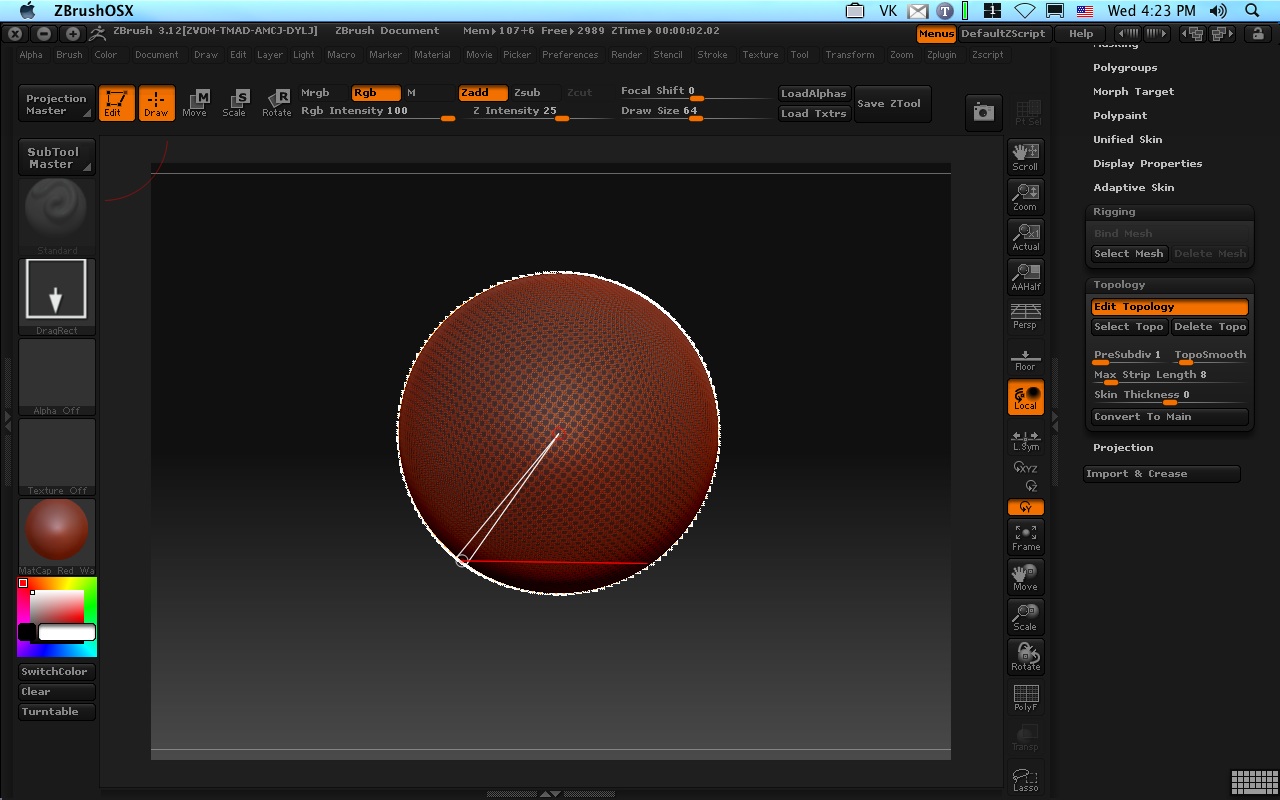The width and height of the screenshot is (1280, 800).
Task: Open the Standard brush thumbnail
Action: (x=57, y=216)
